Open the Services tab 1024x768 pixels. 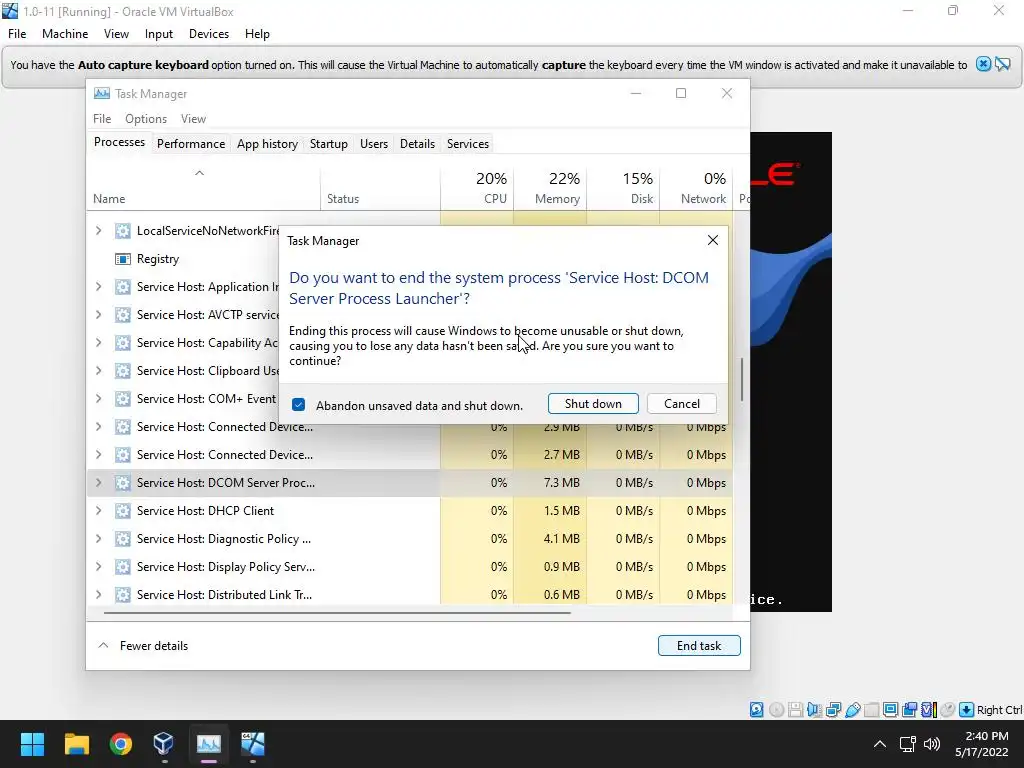tap(468, 144)
